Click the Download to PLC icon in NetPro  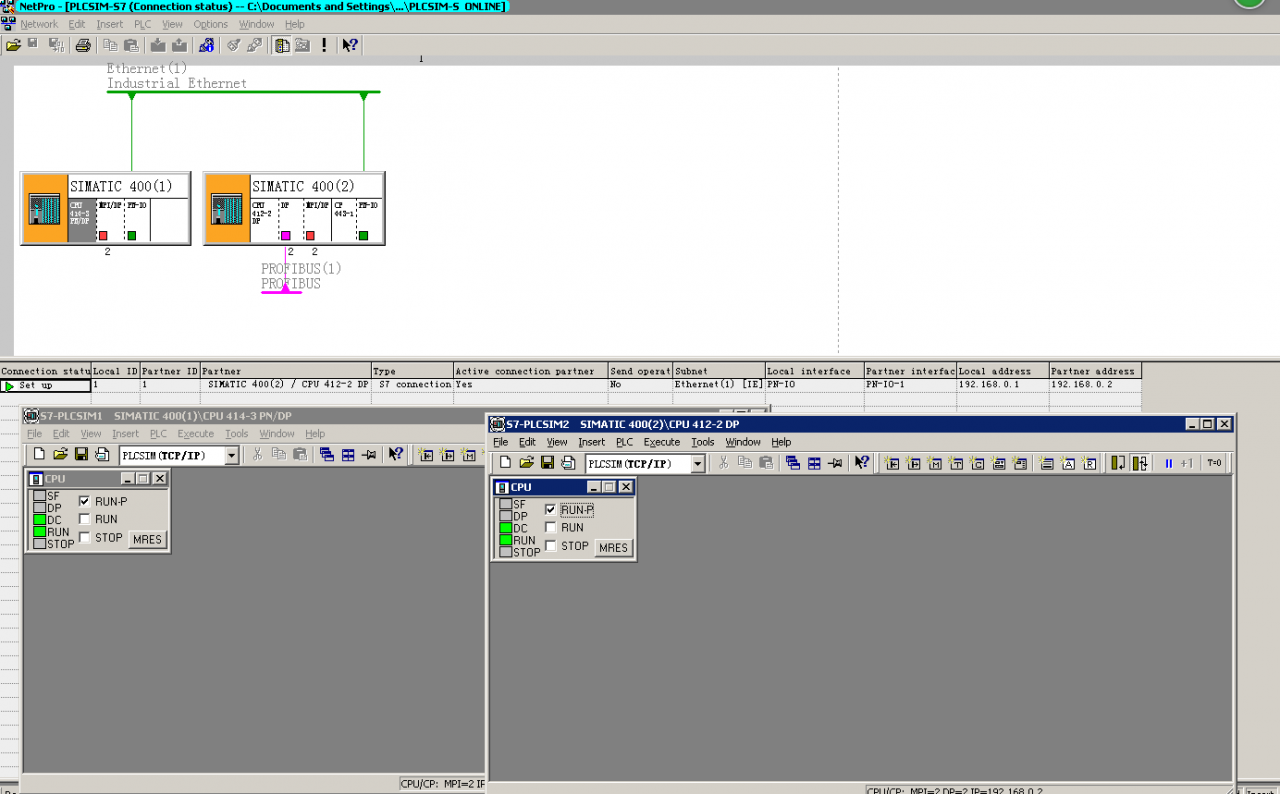(158, 45)
